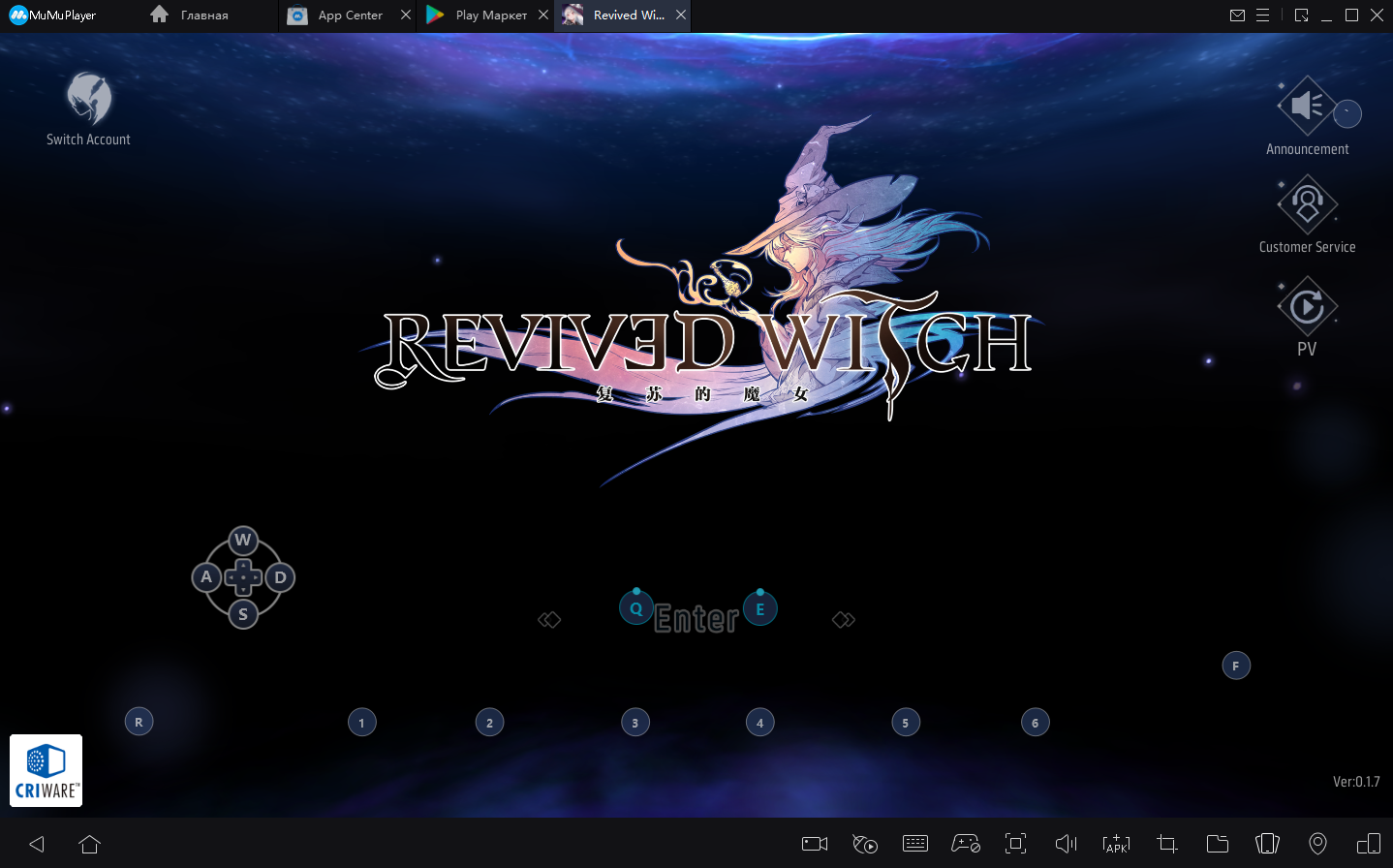Viewport: 1393px width, 868px height.
Task: Open the Announcement speaker icon
Action: [x=1306, y=107]
